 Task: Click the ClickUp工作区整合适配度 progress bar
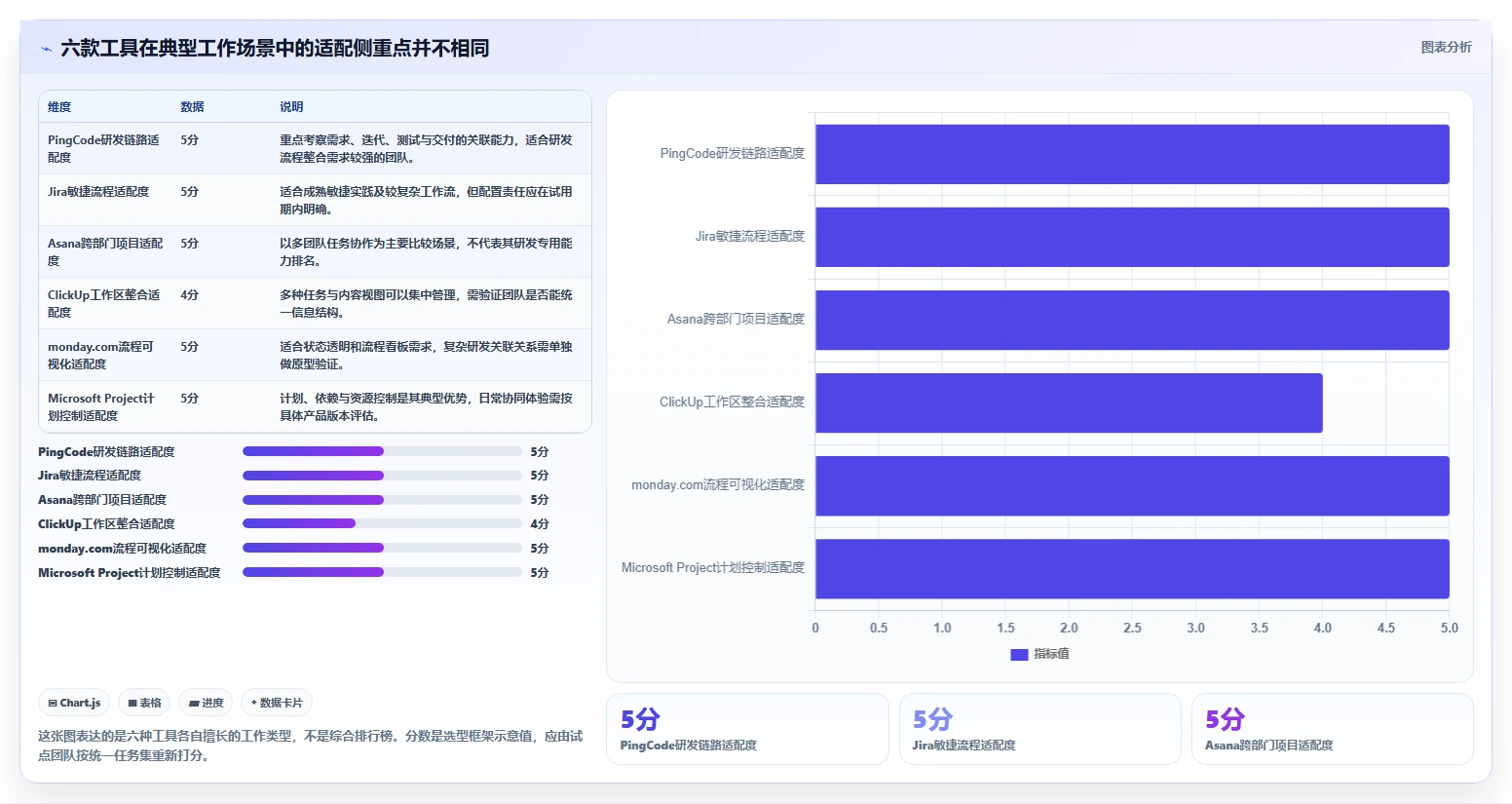point(382,523)
